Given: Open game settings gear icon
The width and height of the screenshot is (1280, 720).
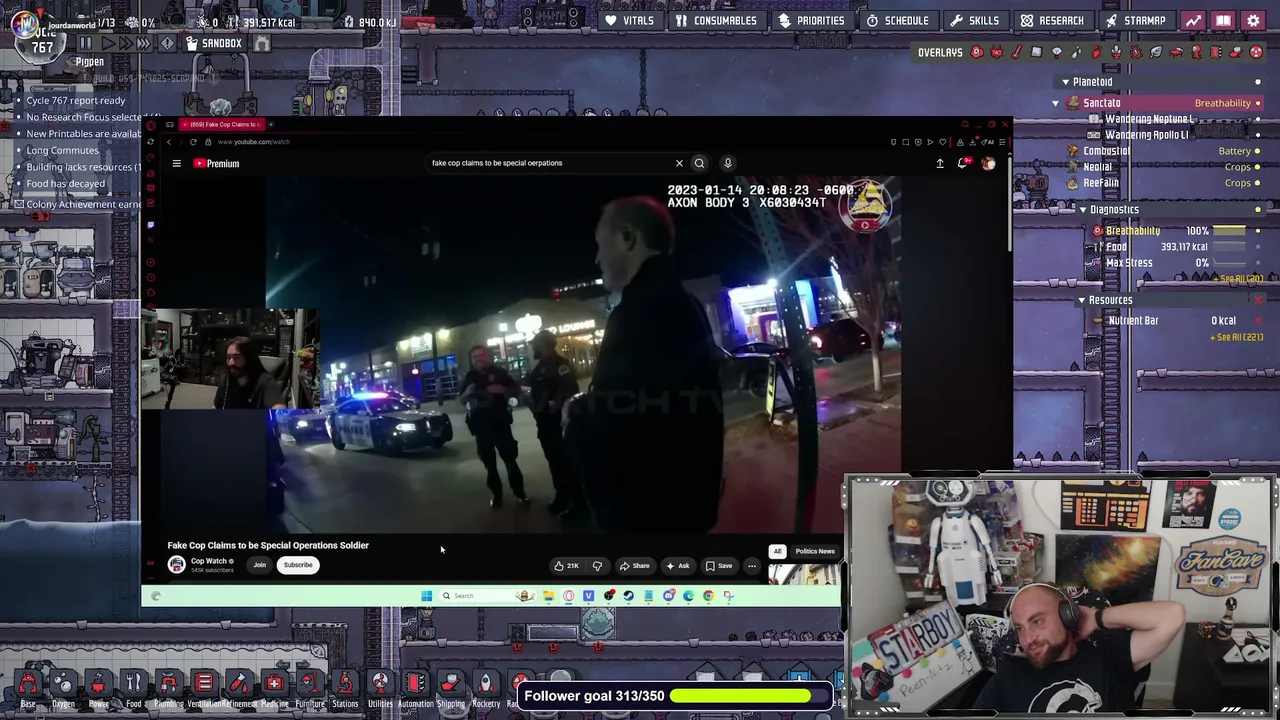Looking at the screenshot, I should click(1253, 20).
